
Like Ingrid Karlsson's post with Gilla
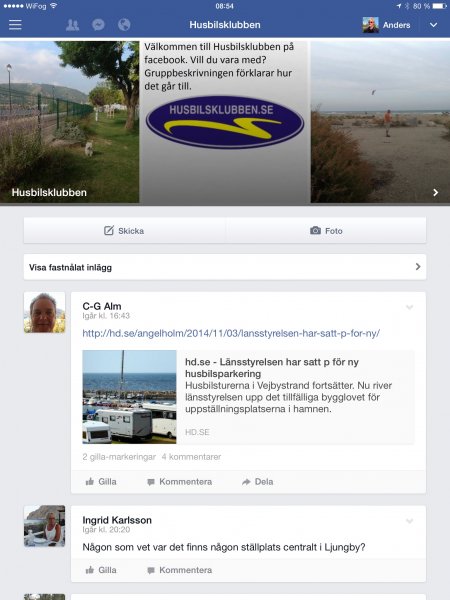(x=101, y=570)
